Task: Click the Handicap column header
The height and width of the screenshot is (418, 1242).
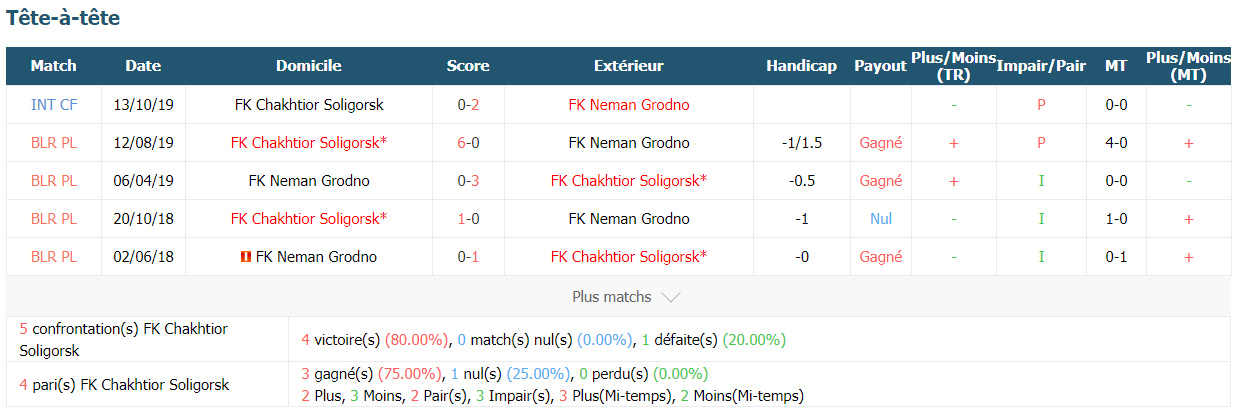Action: tap(801, 66)
